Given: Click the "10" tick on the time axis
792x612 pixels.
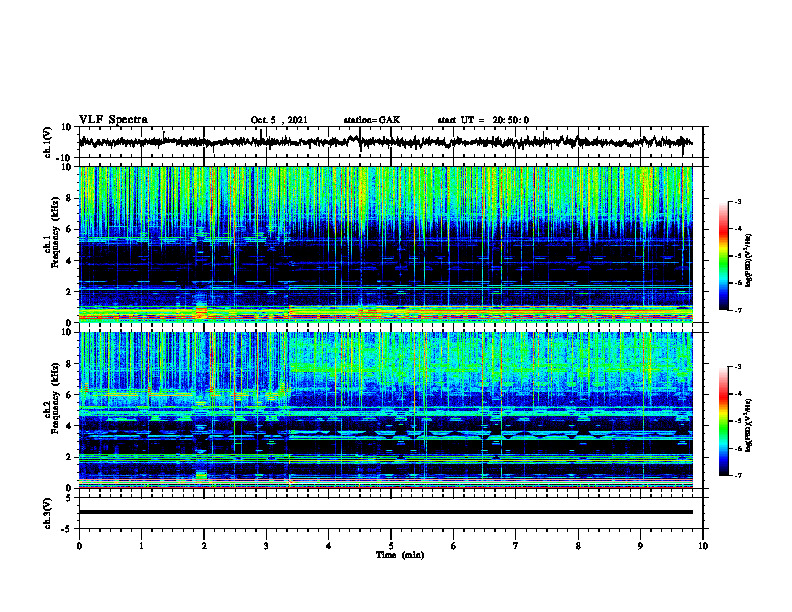Looking at the screenshot, I should (703, 546).
